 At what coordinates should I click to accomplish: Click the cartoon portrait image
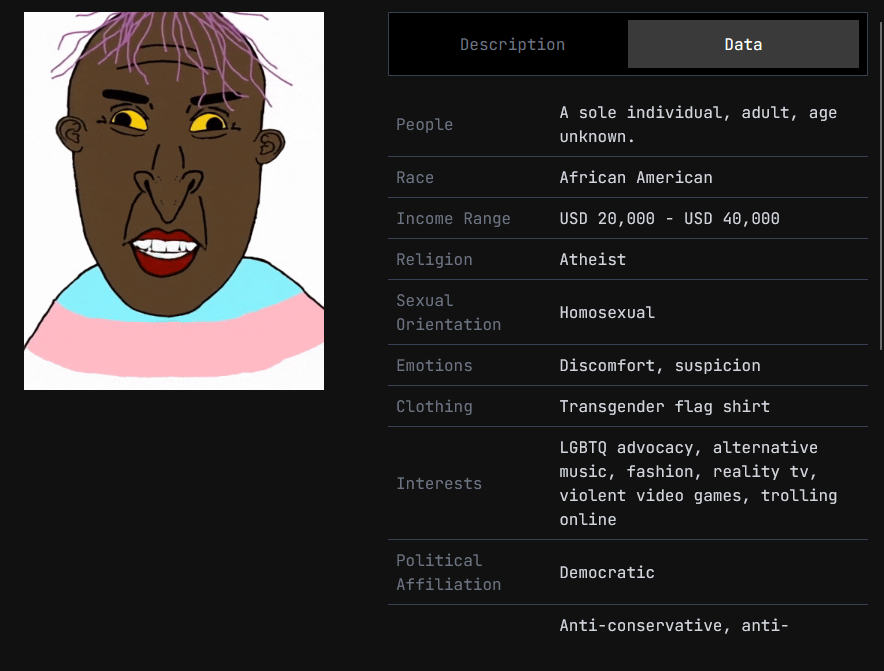(x=174, y=201)
